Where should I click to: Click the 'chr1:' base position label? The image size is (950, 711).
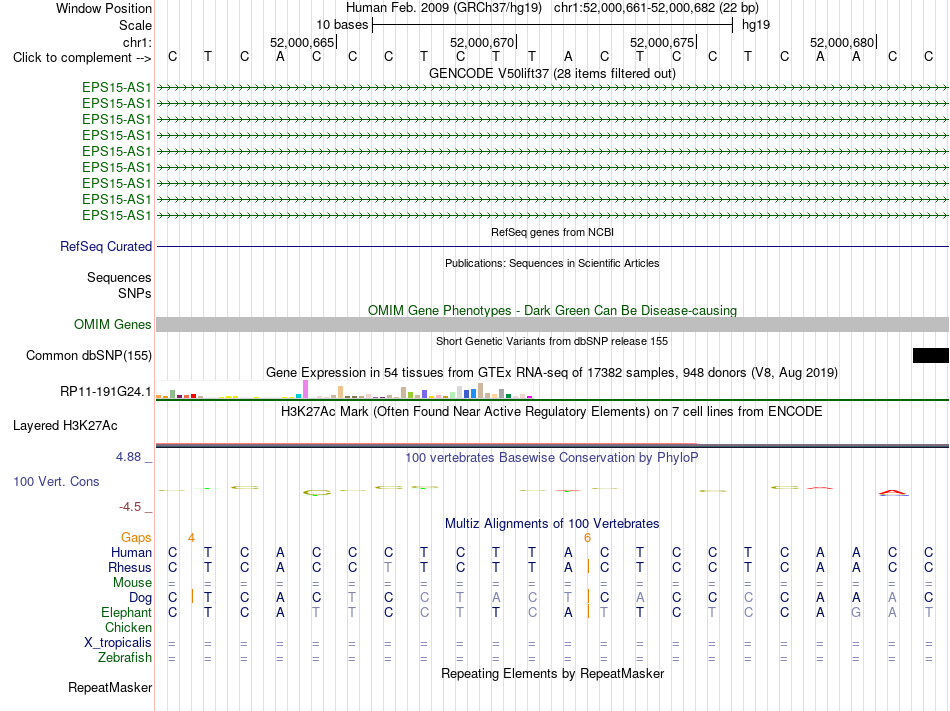pyautogui.click(x=137, y=42)
